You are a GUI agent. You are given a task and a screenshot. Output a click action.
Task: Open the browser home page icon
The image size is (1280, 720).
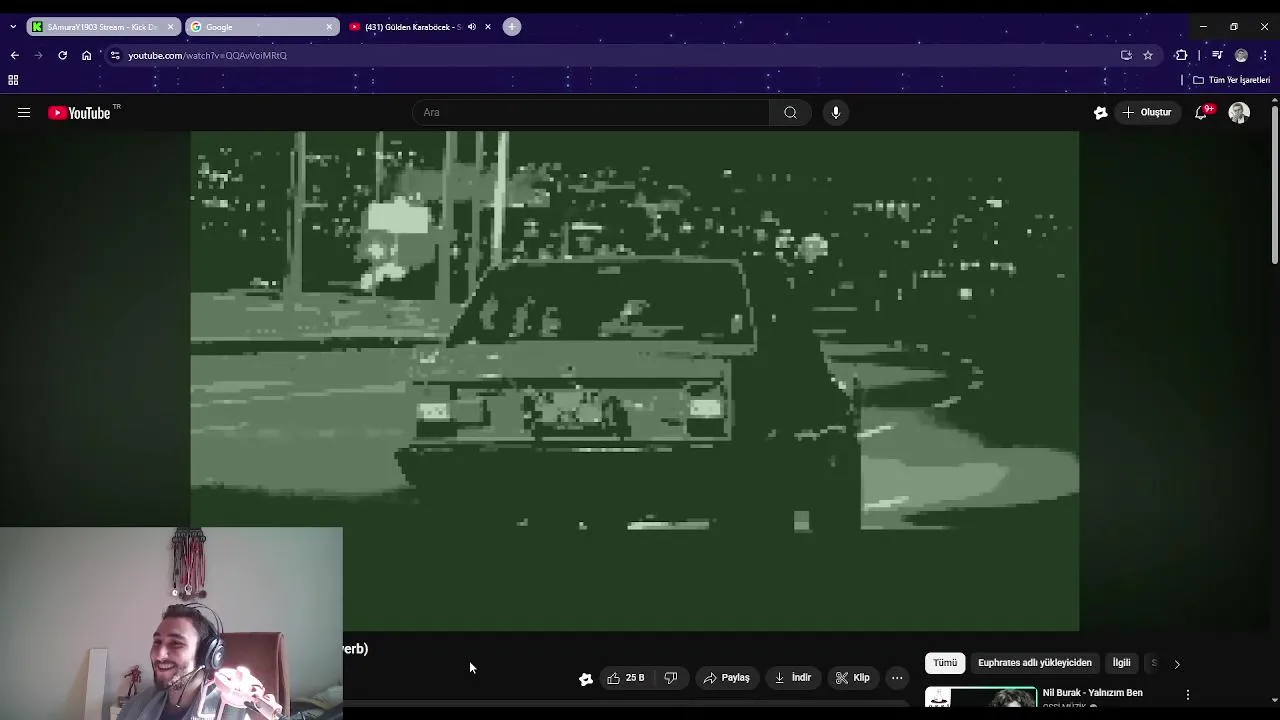point(86,55)
